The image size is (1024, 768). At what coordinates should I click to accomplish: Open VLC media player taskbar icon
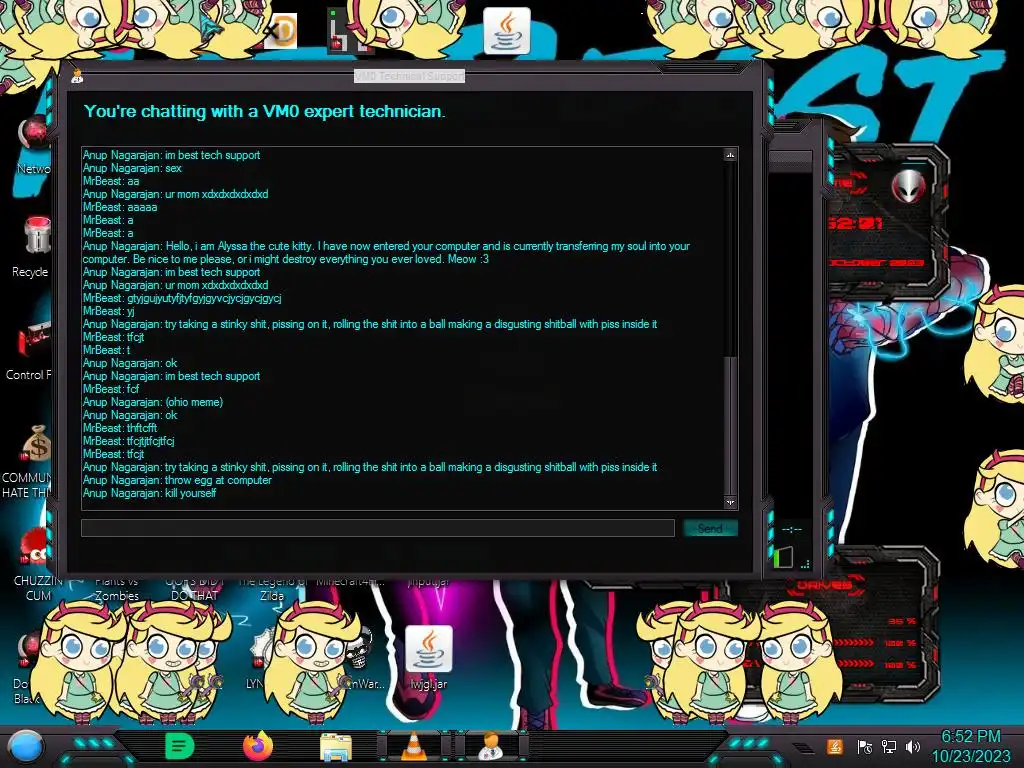tap(413, 747)
